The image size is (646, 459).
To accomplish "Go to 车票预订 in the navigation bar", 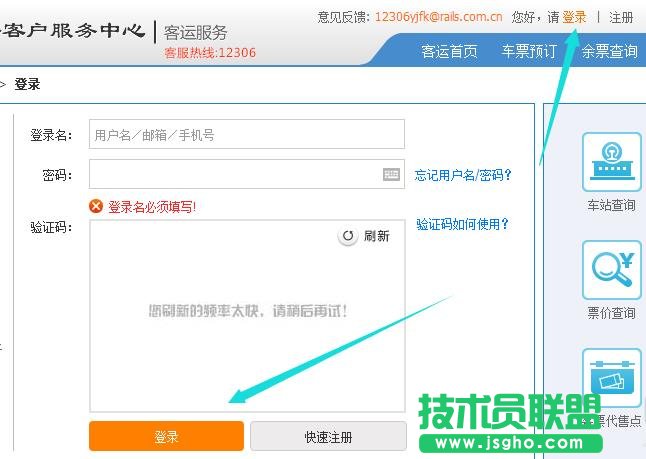I will pyautogui.click(x=529, y=52).
